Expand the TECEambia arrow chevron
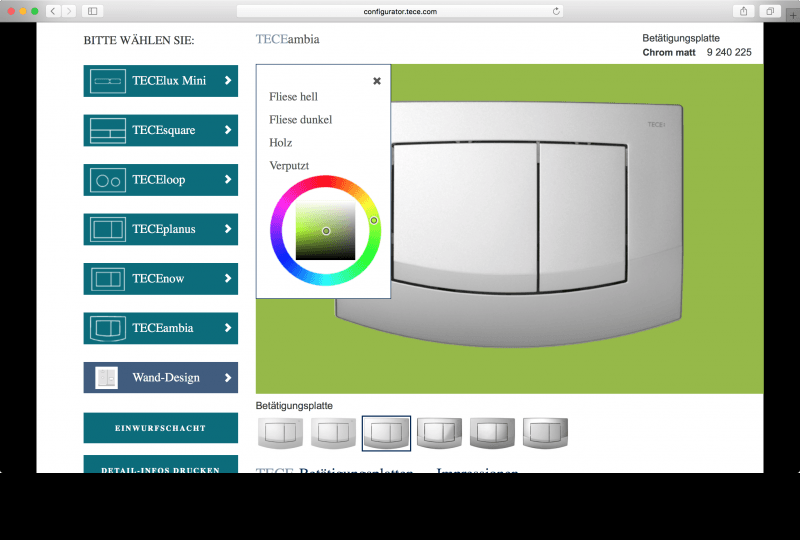The width and height of the screenshot is (800, 540). click(228, 328)
